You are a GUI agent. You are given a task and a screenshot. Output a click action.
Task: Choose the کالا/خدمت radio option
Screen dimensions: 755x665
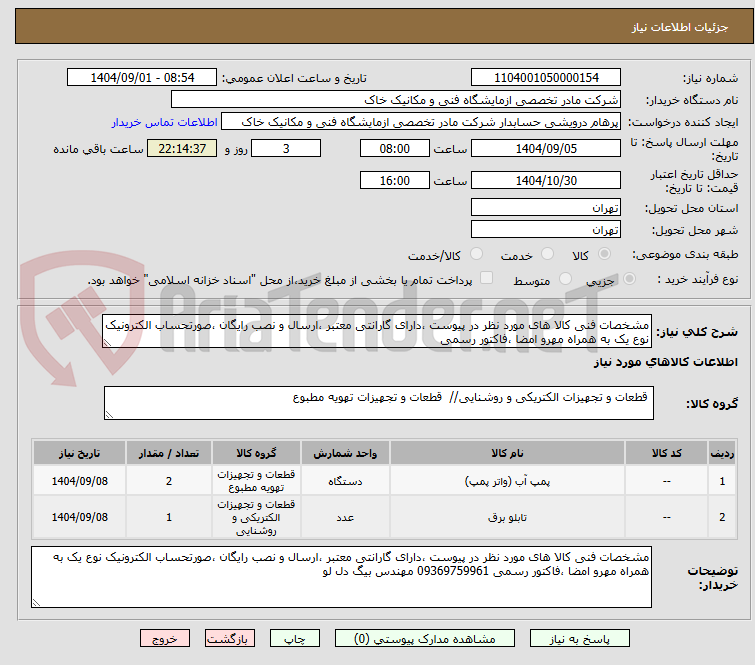coord(476,255)
